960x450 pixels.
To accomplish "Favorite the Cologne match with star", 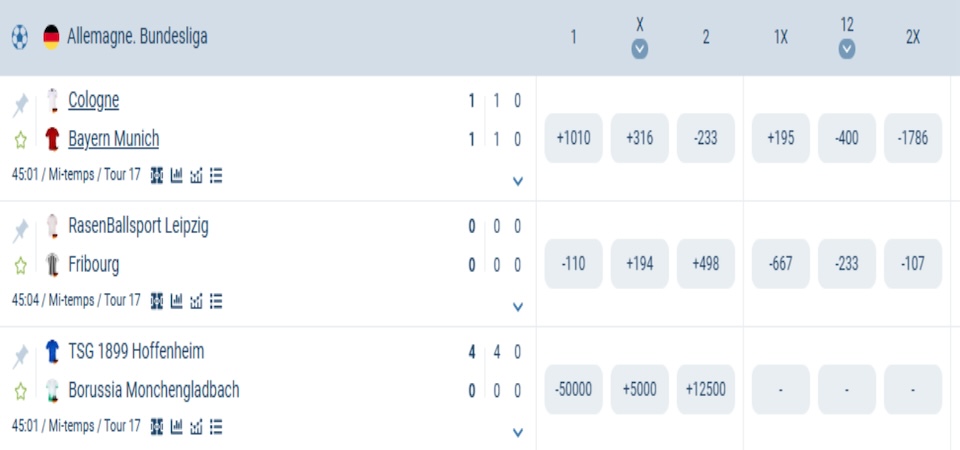I will [x=20, y=140].
